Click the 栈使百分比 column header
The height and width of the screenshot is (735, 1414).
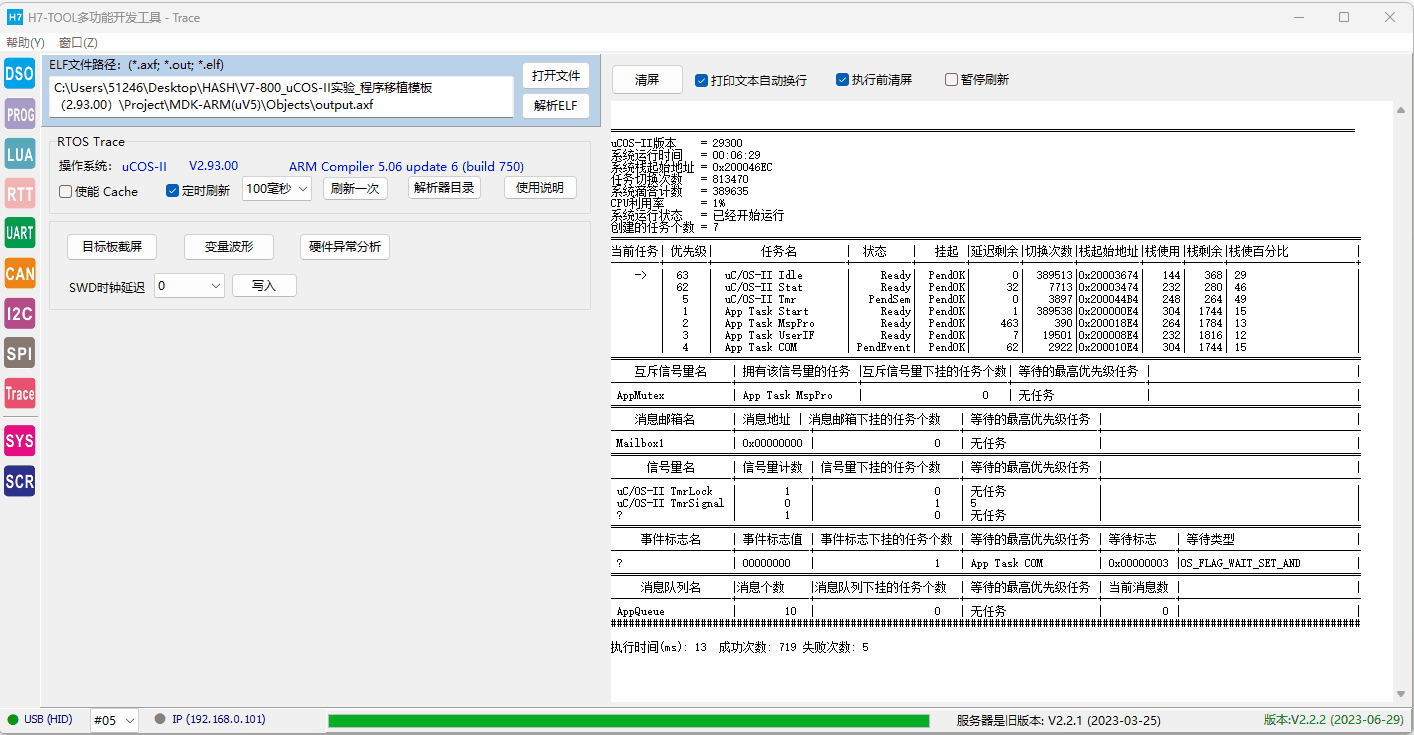coord(1258,251)
